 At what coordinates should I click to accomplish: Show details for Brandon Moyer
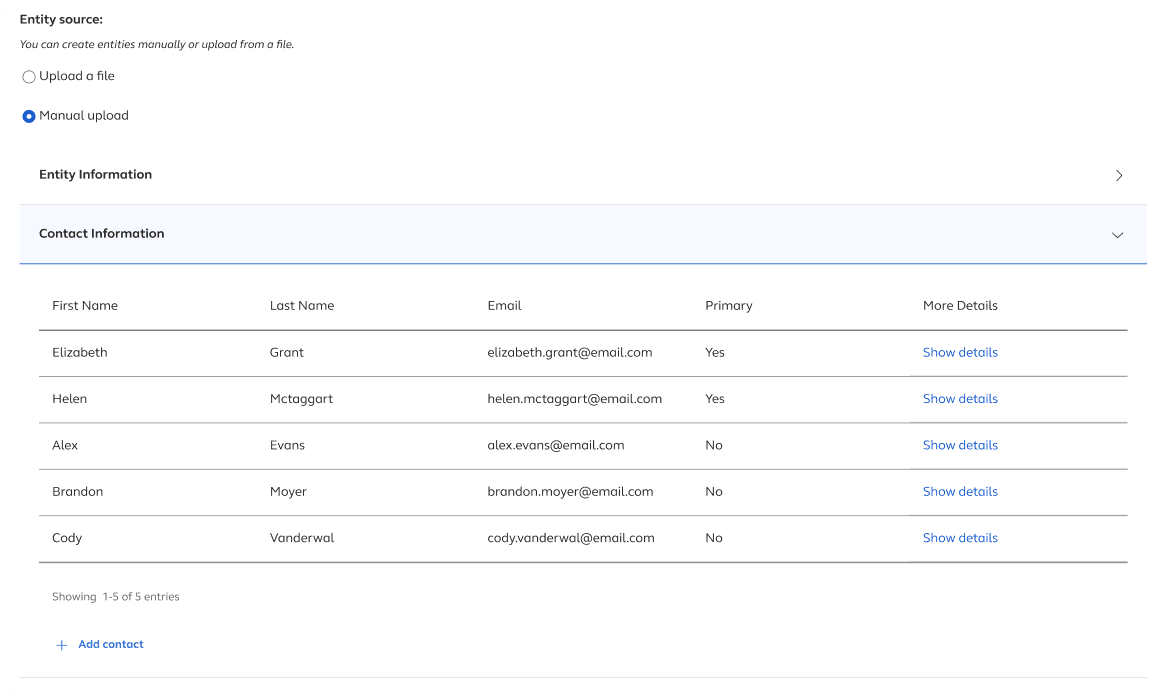960,491
